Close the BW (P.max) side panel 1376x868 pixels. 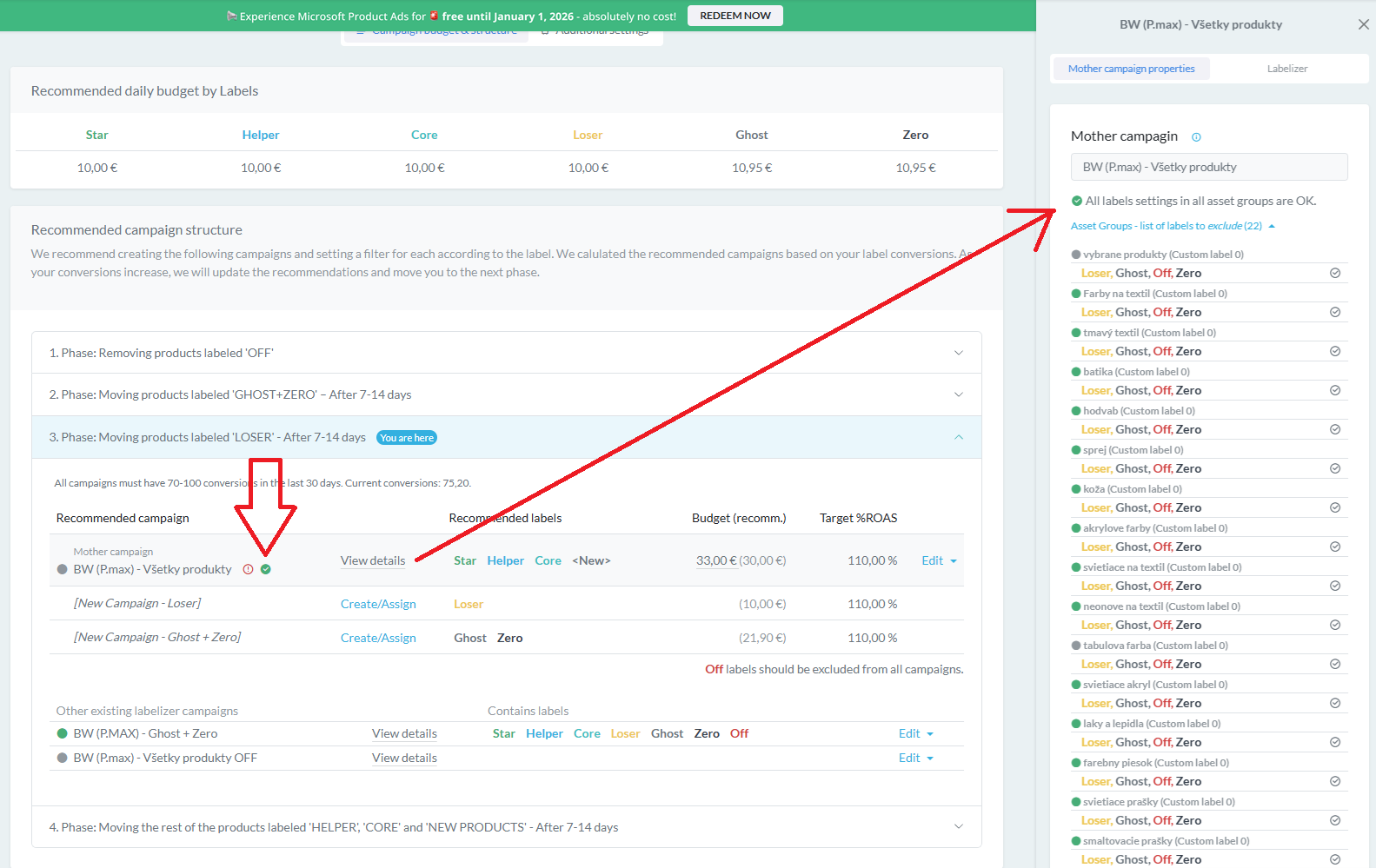tap(1363, 24)
